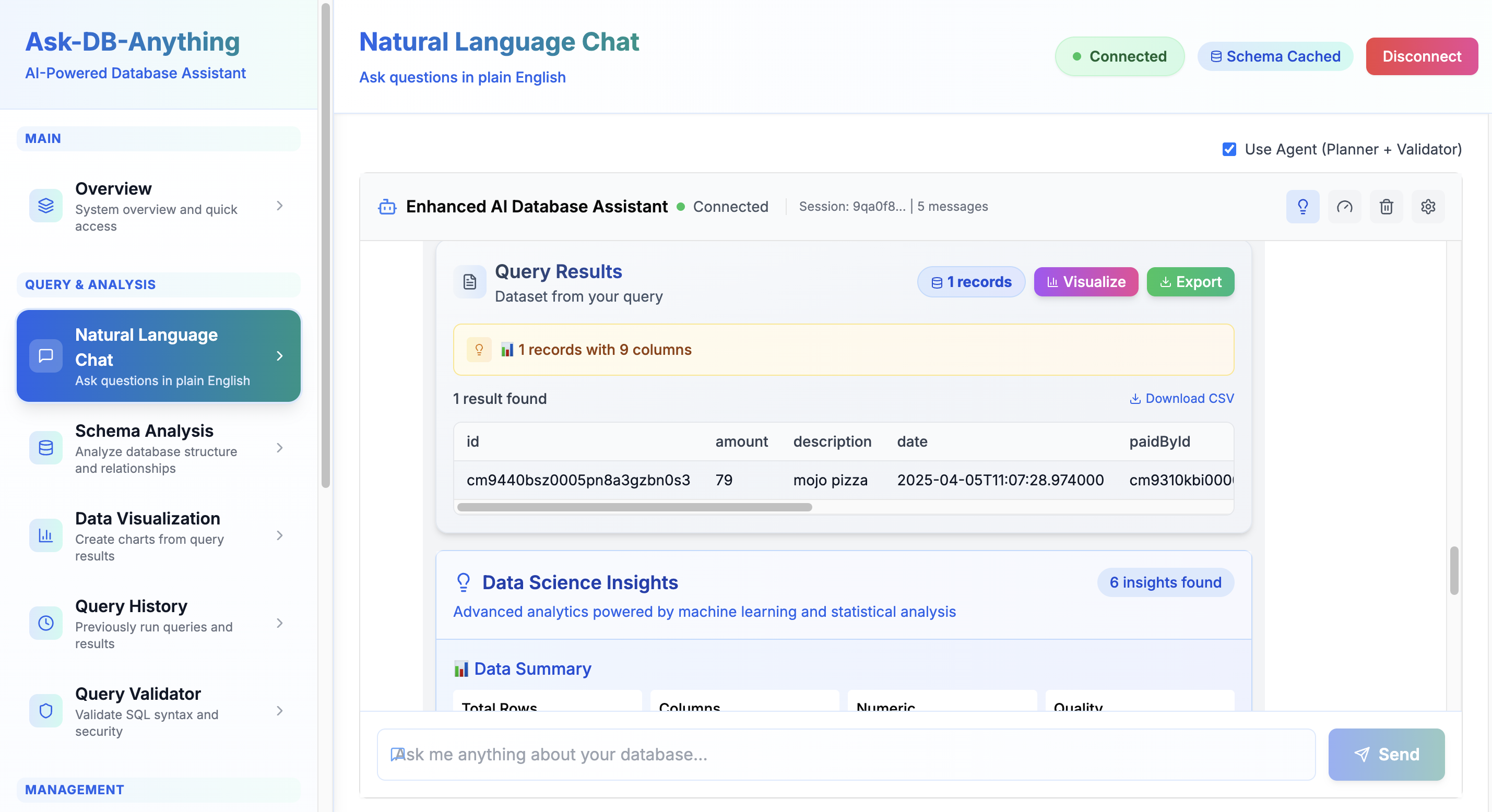Click the purple Visualize button
This screenshot has width=1492, height=812.
pos(1085,282)
